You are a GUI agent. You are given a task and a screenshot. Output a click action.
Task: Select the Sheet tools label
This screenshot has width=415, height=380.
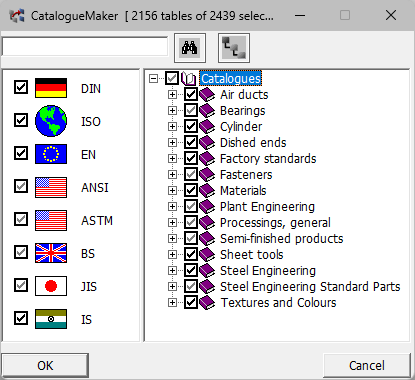click(252, 255)
